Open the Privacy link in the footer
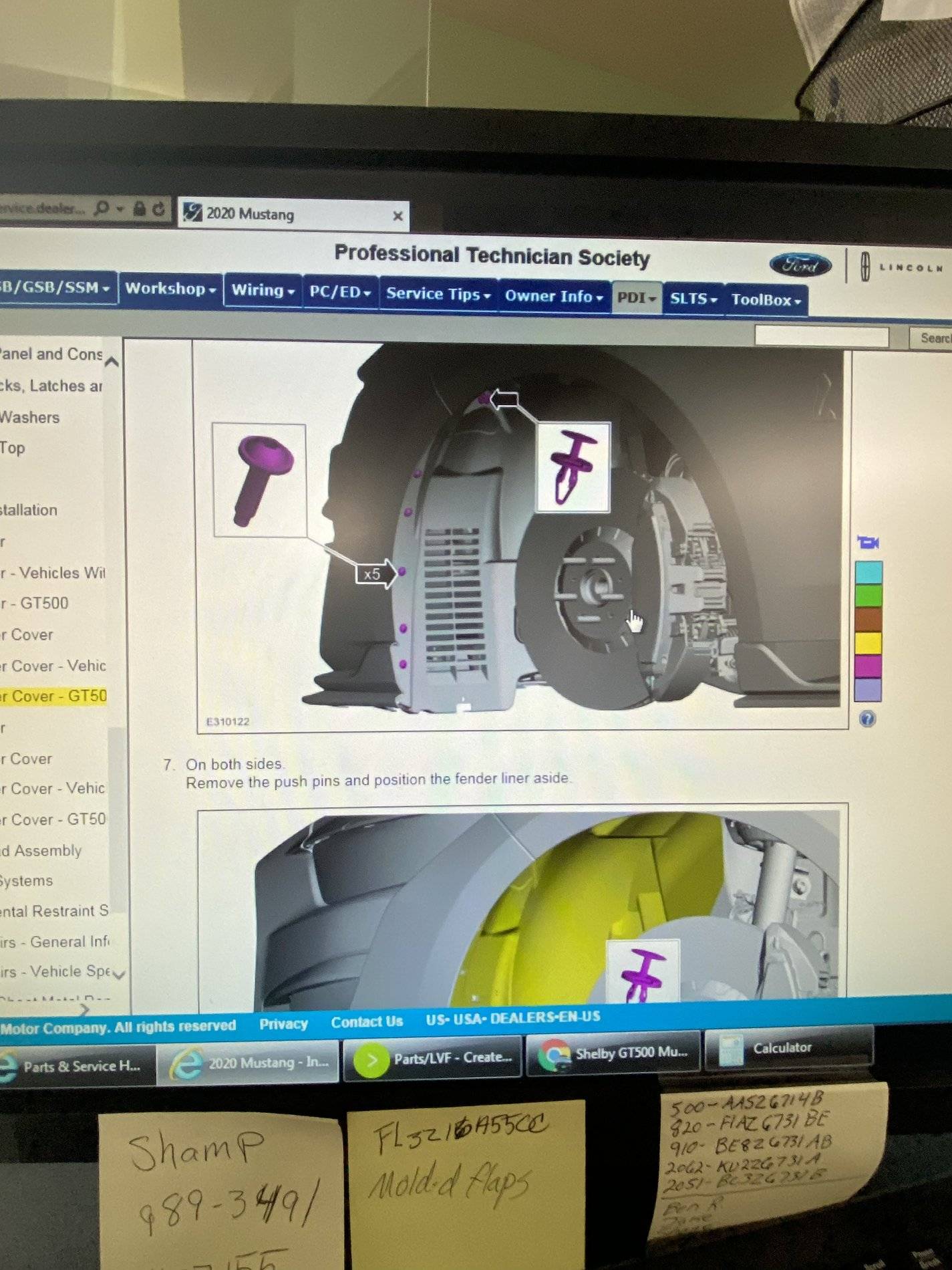The height and width of the screenshot is (1270, 952). pyautogui.click(x=283, y=1023)
